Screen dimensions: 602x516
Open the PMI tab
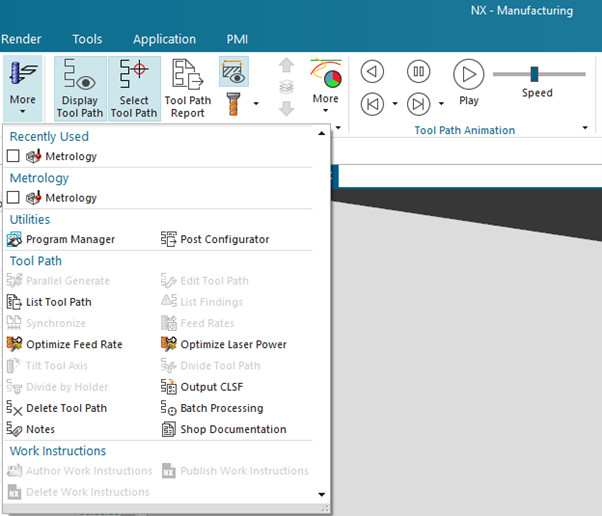coord(237,39)
